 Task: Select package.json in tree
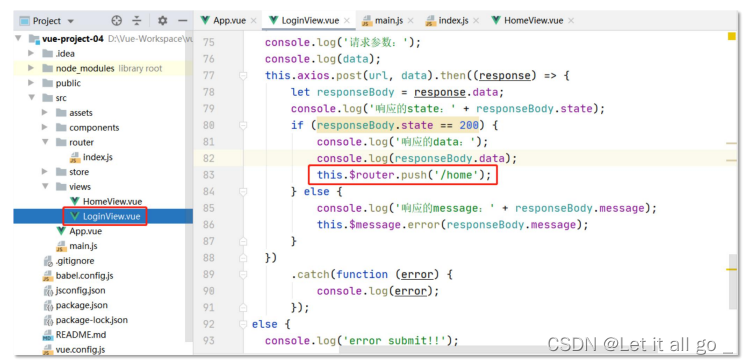coord(82,305)
